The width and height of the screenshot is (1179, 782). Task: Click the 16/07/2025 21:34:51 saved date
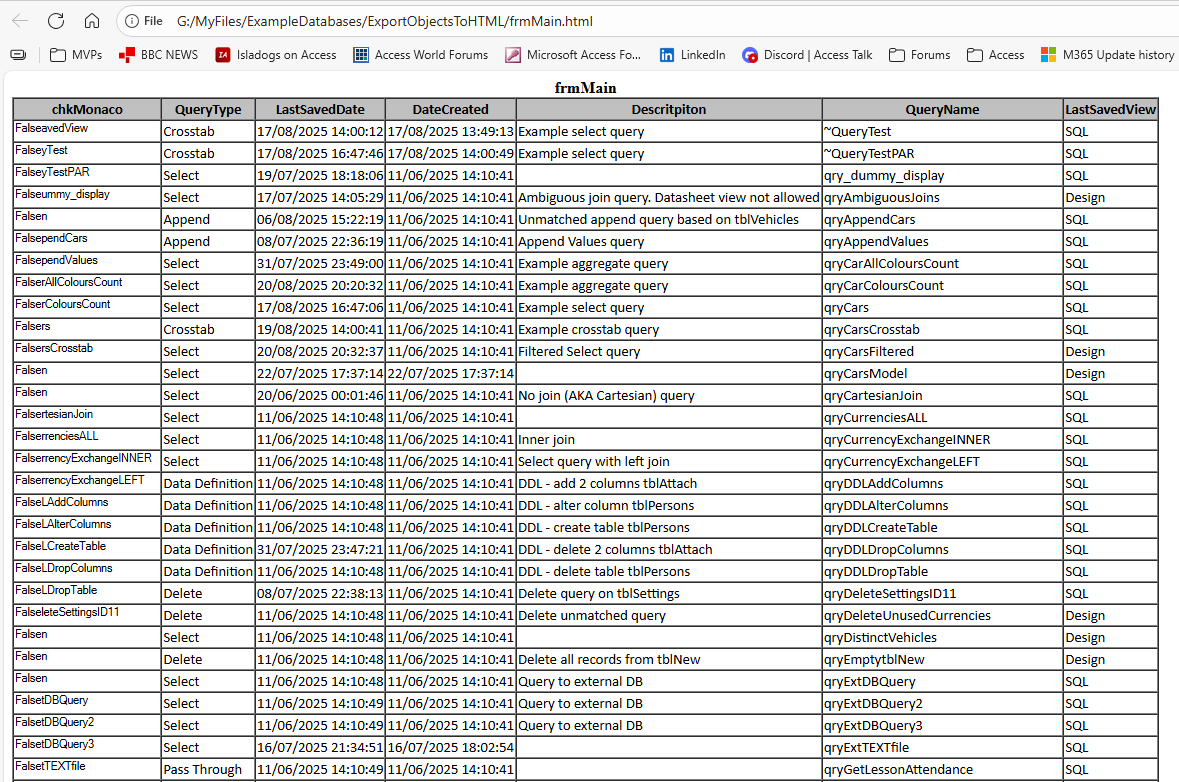pos(320,747)
